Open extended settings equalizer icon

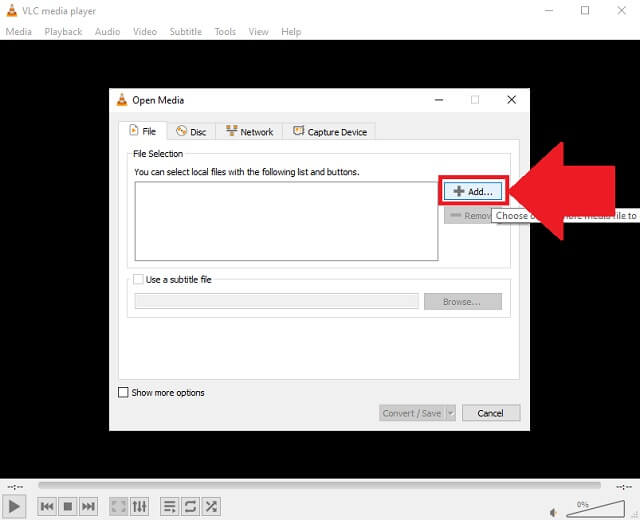point(140,507)
